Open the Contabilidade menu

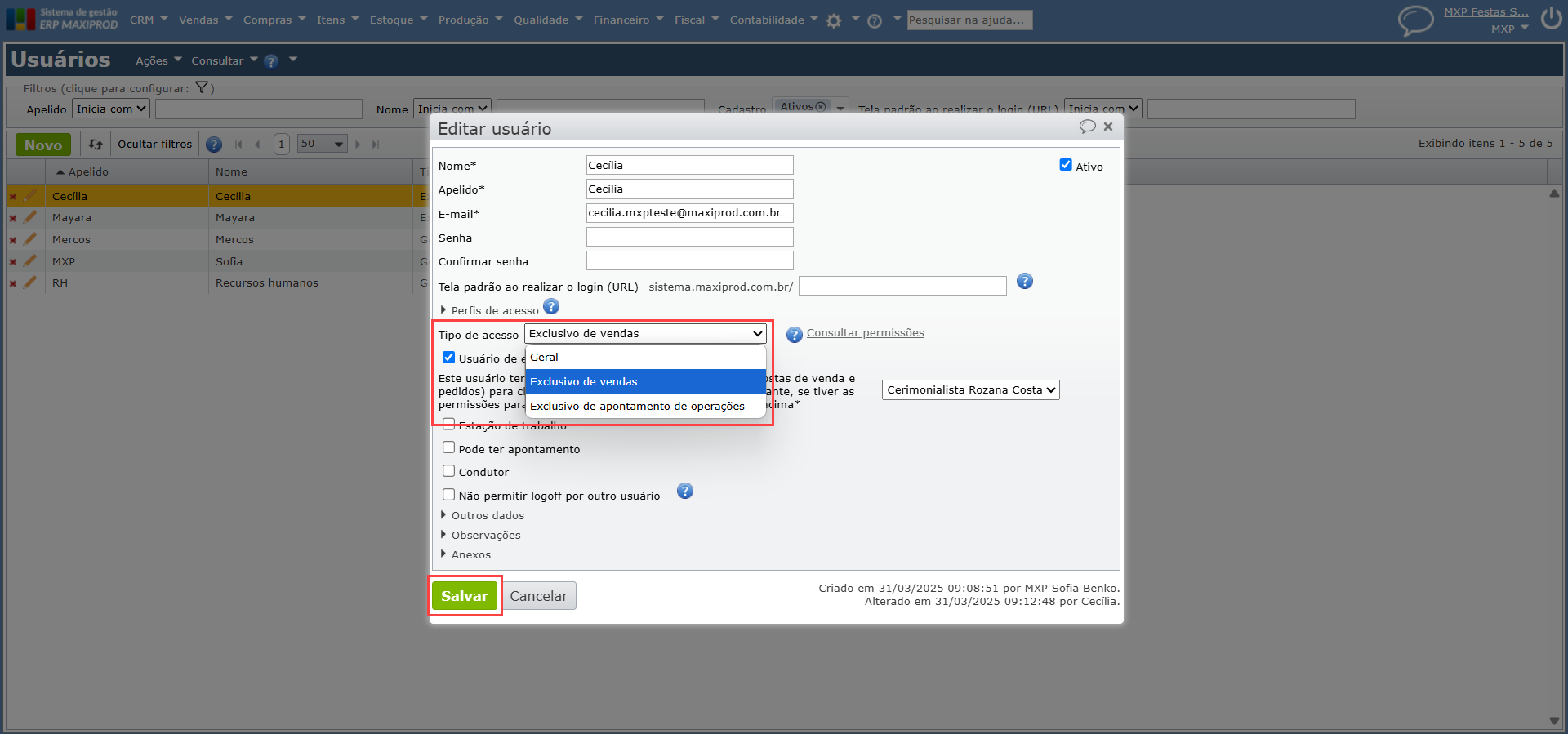click(x=773, y=20)
